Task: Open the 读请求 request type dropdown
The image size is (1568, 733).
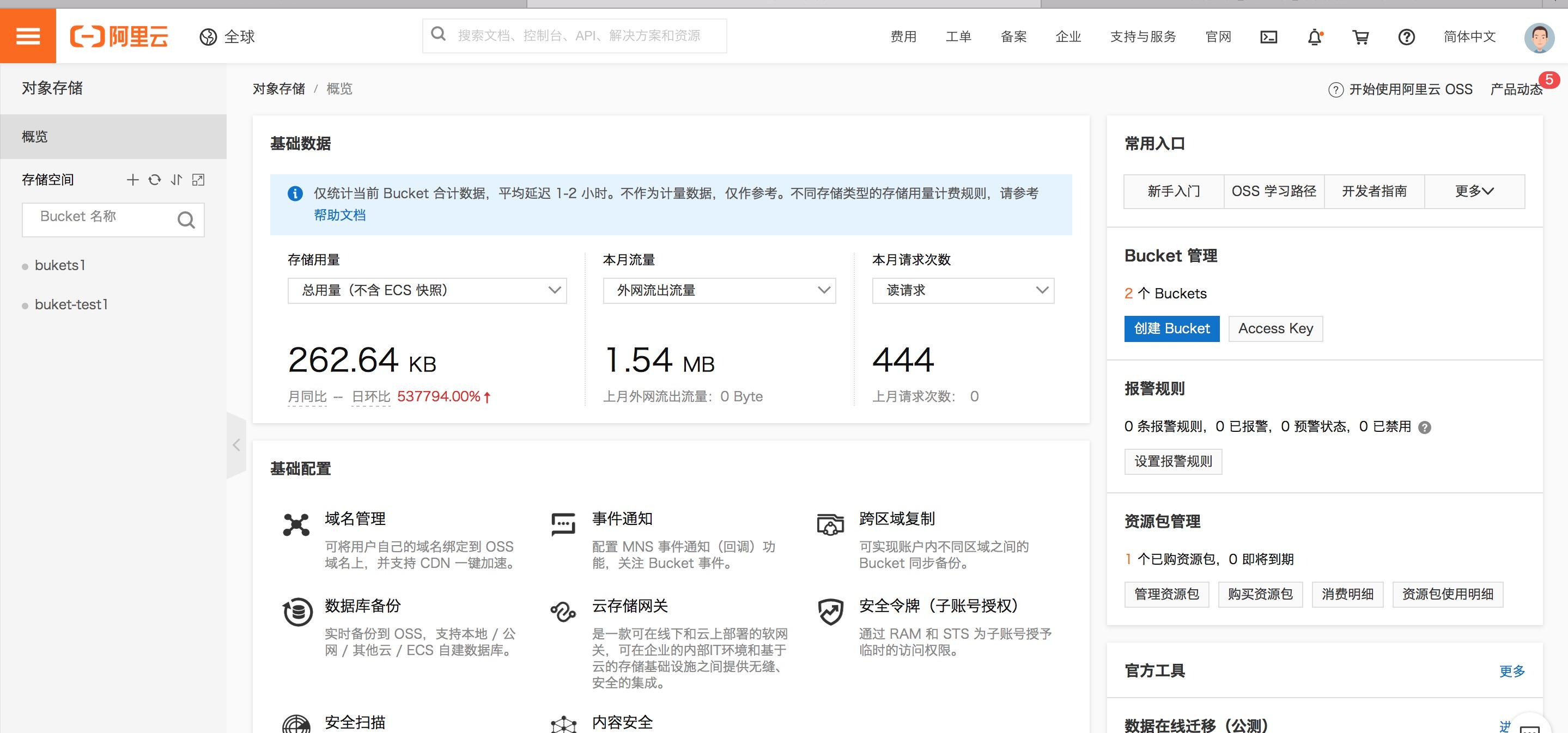Action: point(963,291)
